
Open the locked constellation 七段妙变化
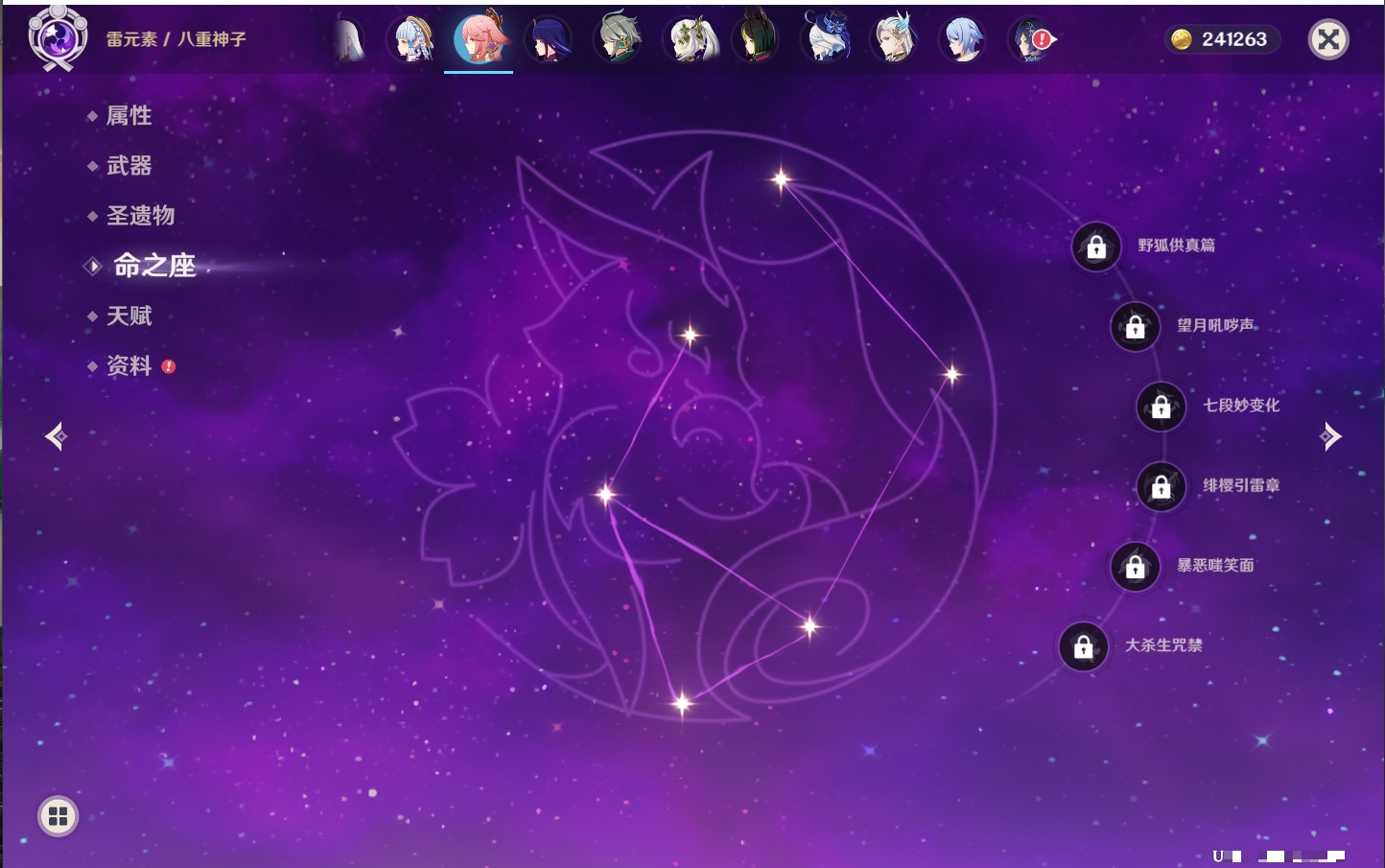(1162, 407)
